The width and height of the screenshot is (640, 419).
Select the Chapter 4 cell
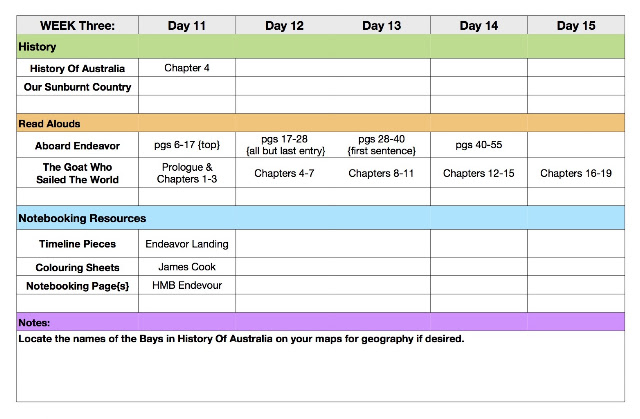click(x=187, y=68)
